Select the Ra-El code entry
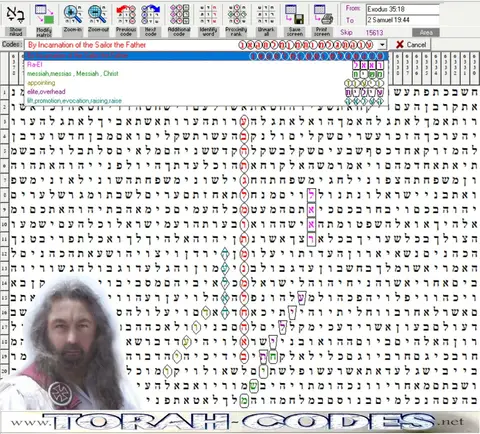The image size is (480, 434). (206, 65)
